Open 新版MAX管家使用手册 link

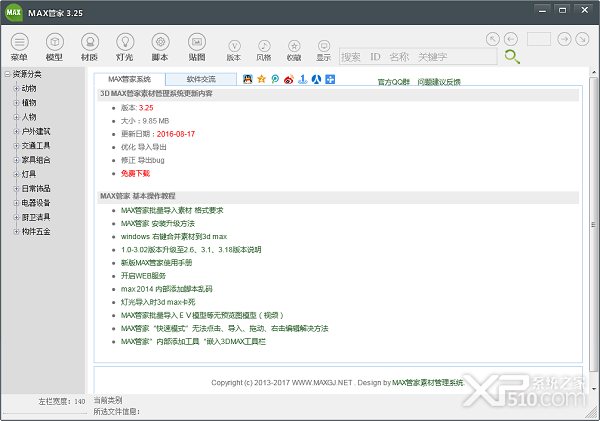coord(157,263)
